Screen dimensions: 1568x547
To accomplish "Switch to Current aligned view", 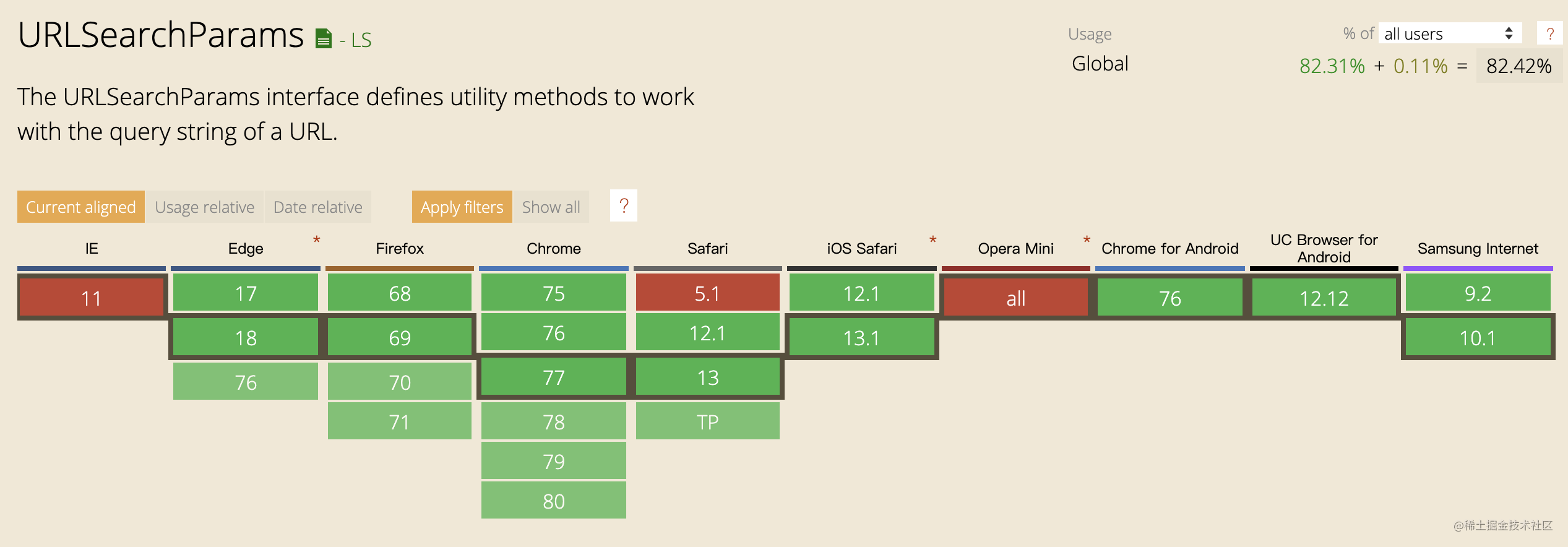I will pos(81,207).
